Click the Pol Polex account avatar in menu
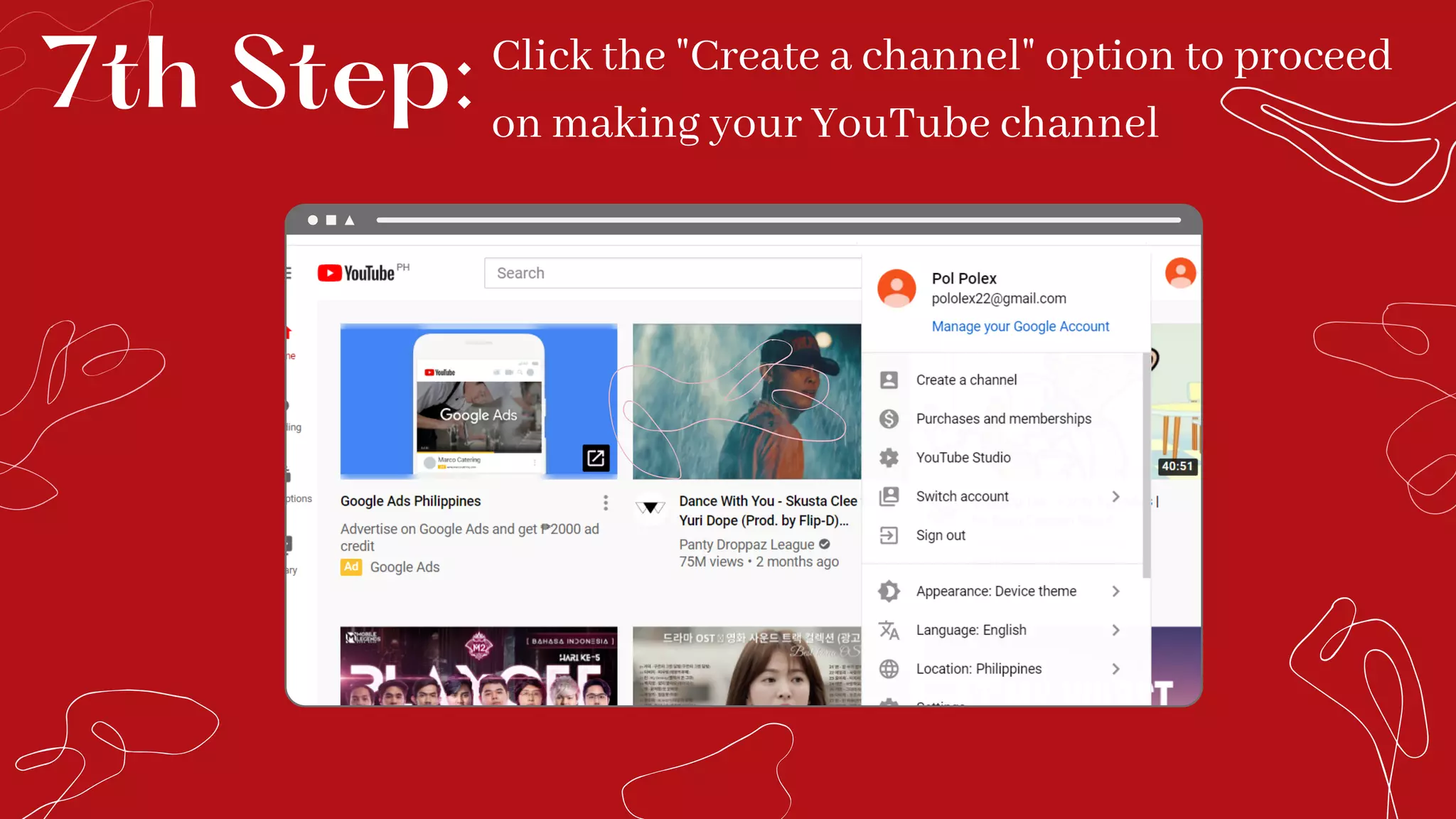Screen dimensions: 1456x819 [896, 288]
